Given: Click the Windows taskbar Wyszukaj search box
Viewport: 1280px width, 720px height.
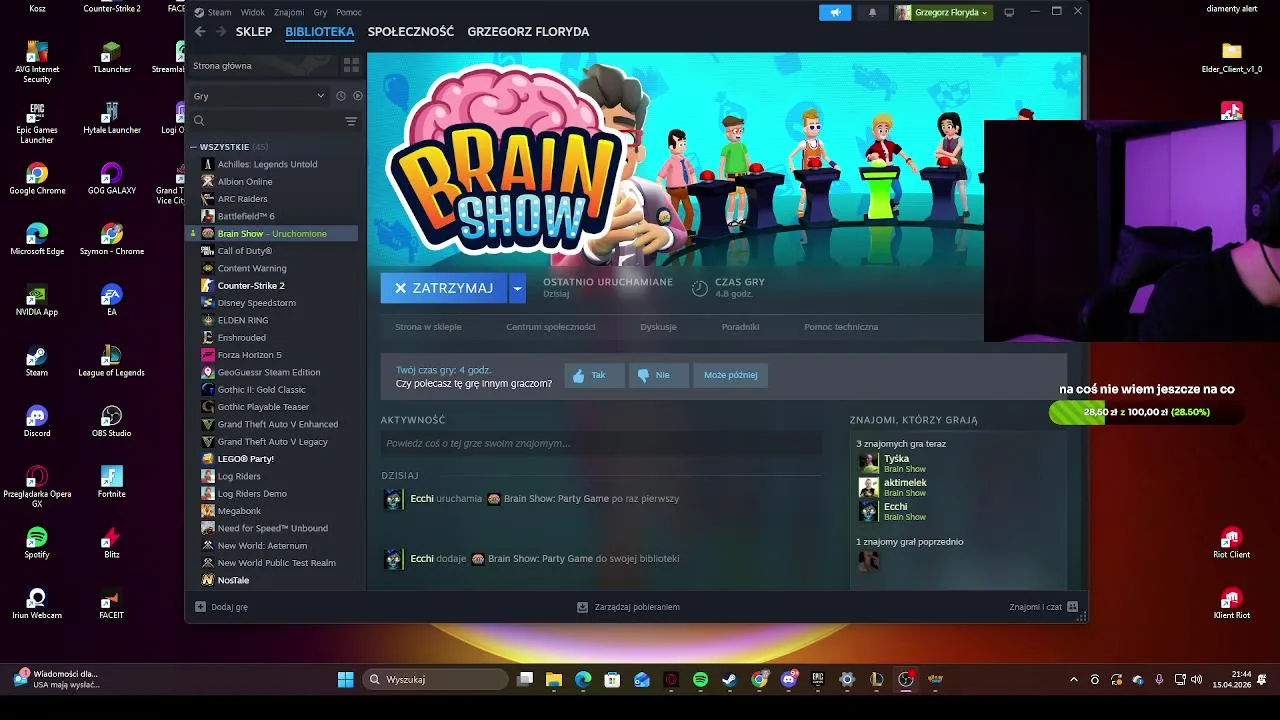Looking at the screenshot, I should (x=434, y=680).
